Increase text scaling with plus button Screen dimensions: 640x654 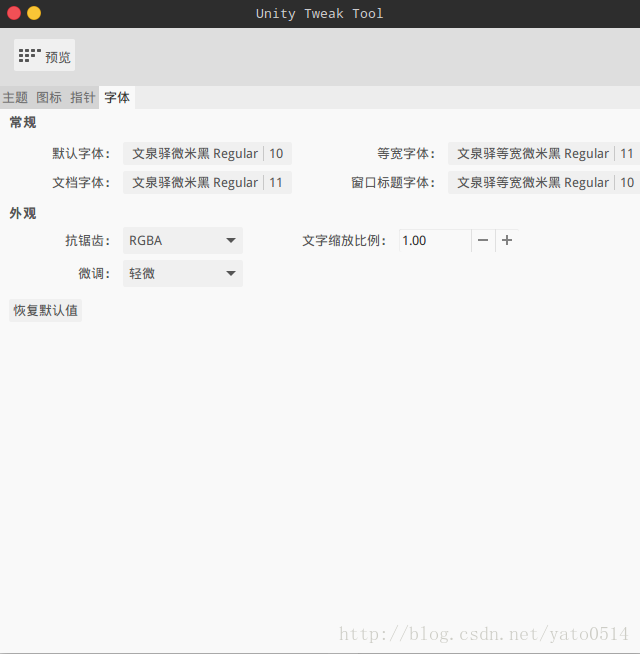pos(507,241)
